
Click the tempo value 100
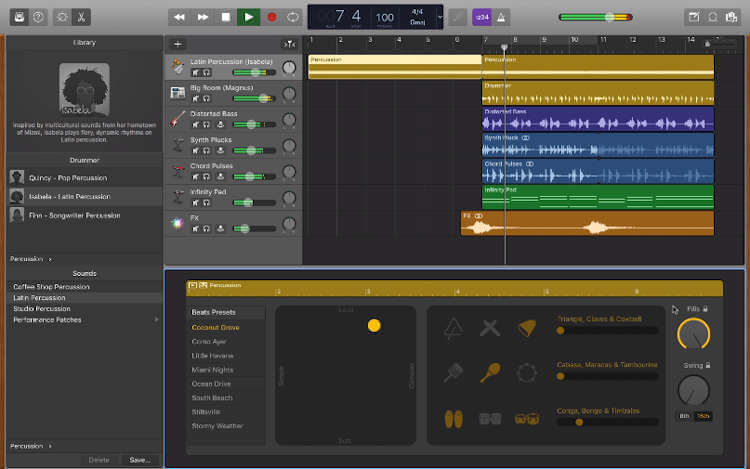pos(385,18)
